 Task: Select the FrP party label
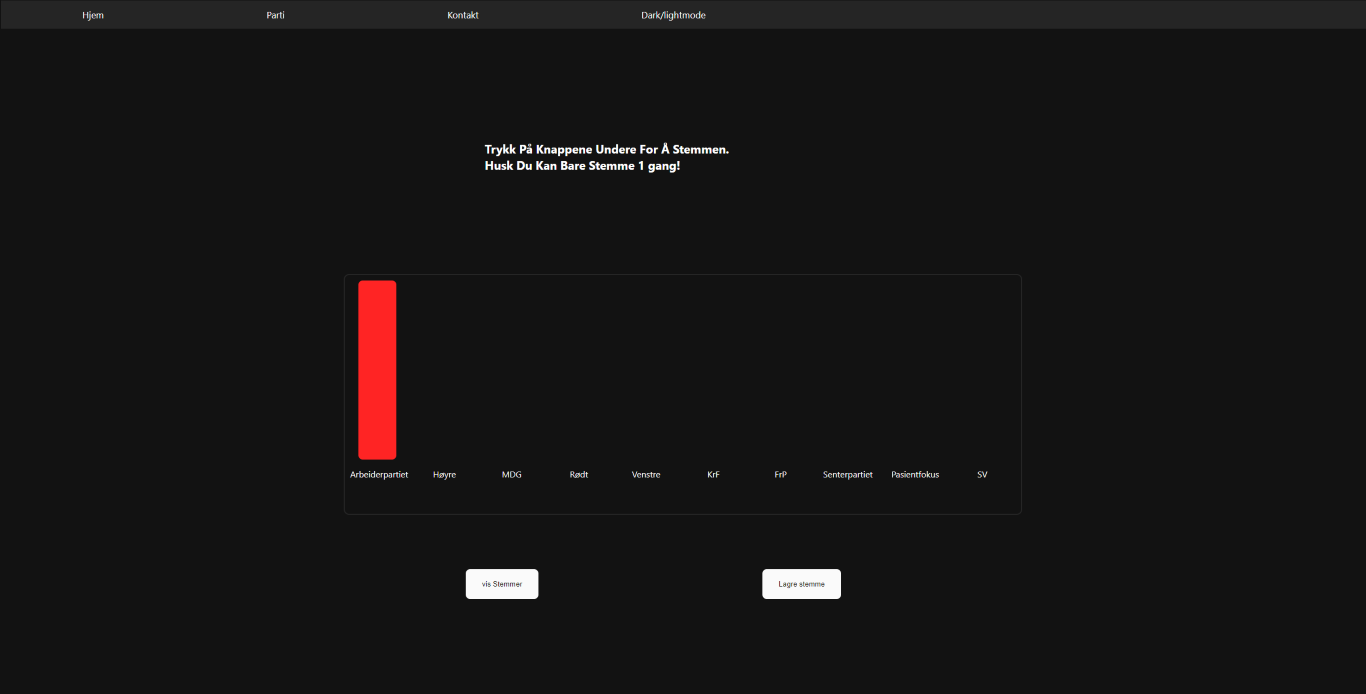tap(780, 475)
